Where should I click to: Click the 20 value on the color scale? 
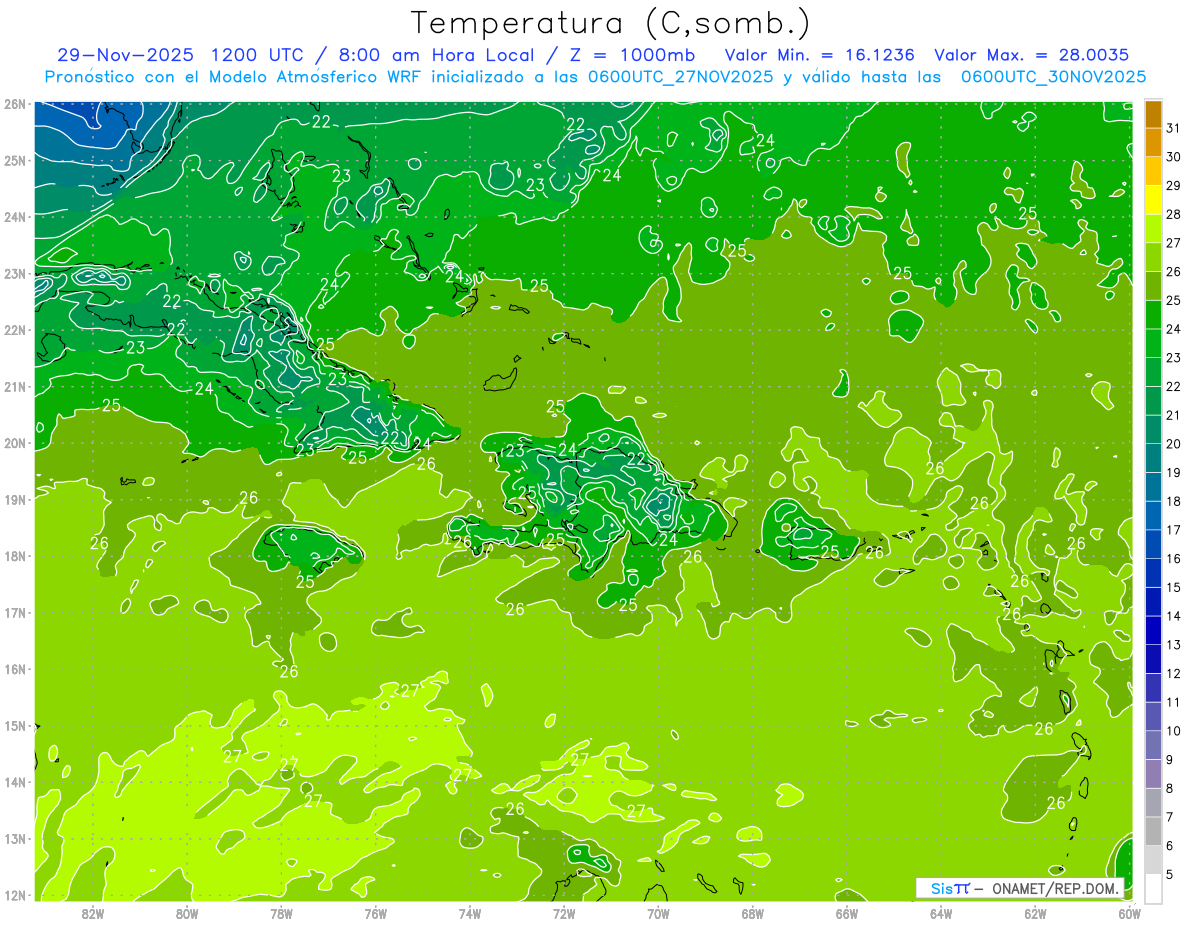[x=1174, y=443]
